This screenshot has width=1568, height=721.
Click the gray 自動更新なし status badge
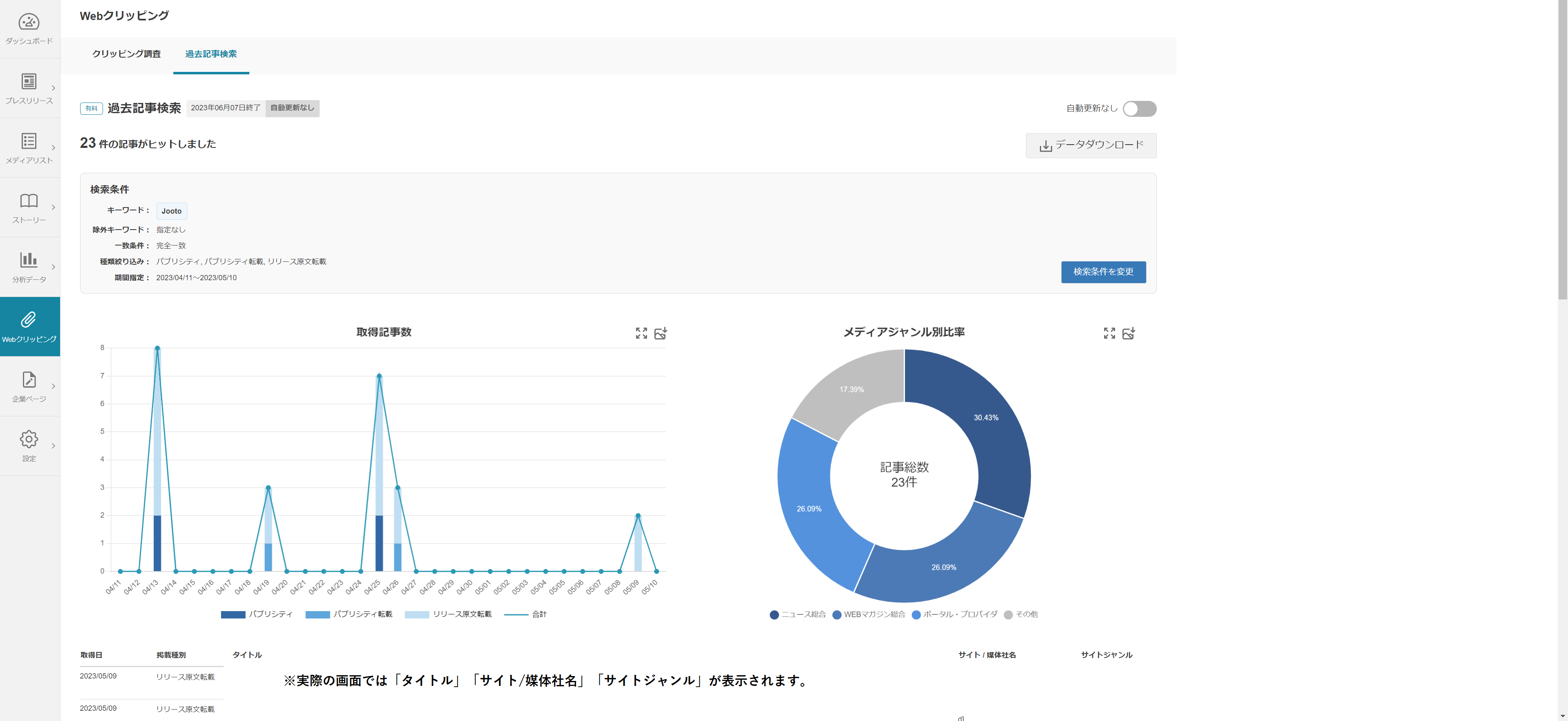[x=292, y=108]
